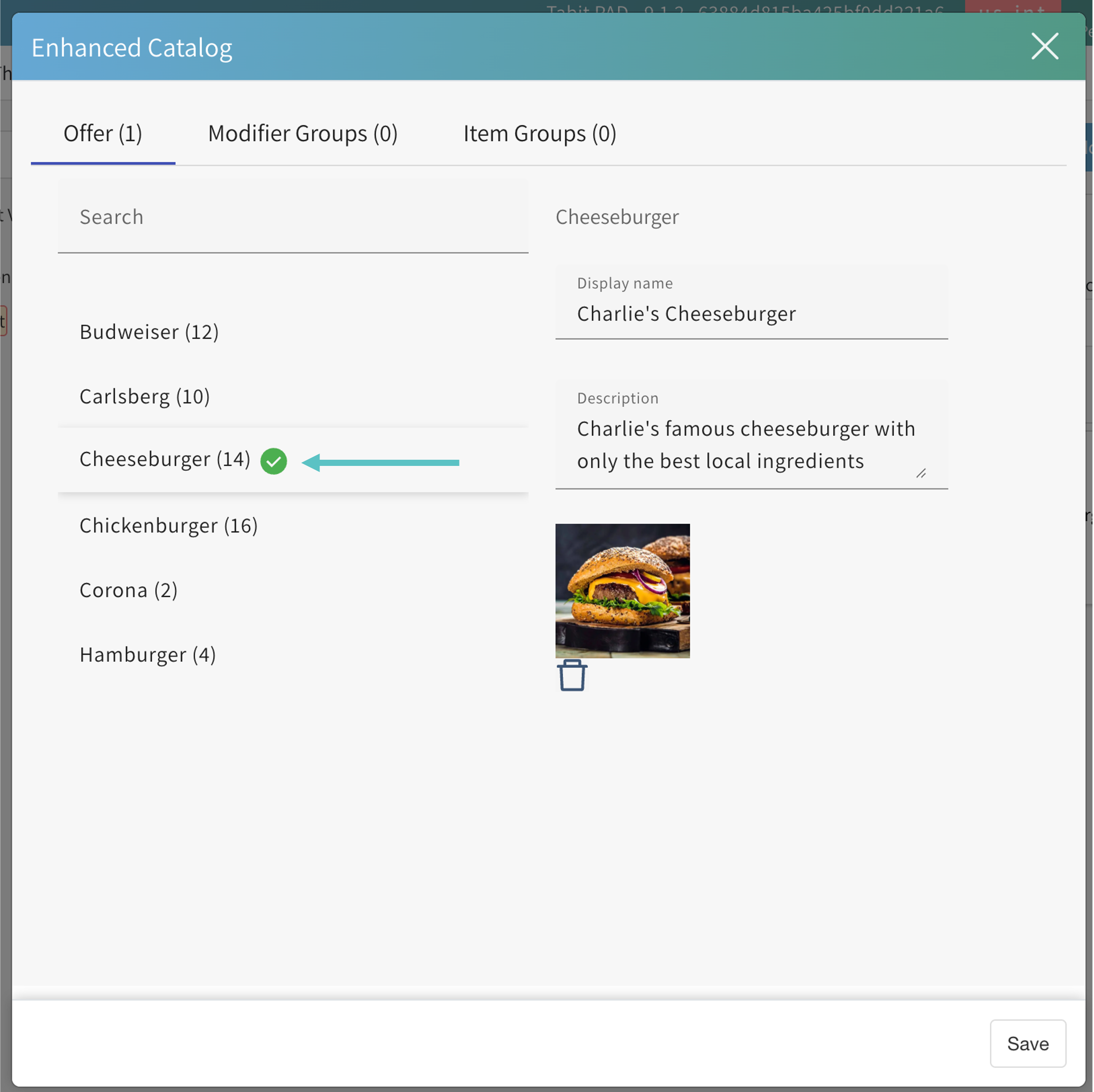Pick Chickenburger from the list

click(x=168, y=525)
